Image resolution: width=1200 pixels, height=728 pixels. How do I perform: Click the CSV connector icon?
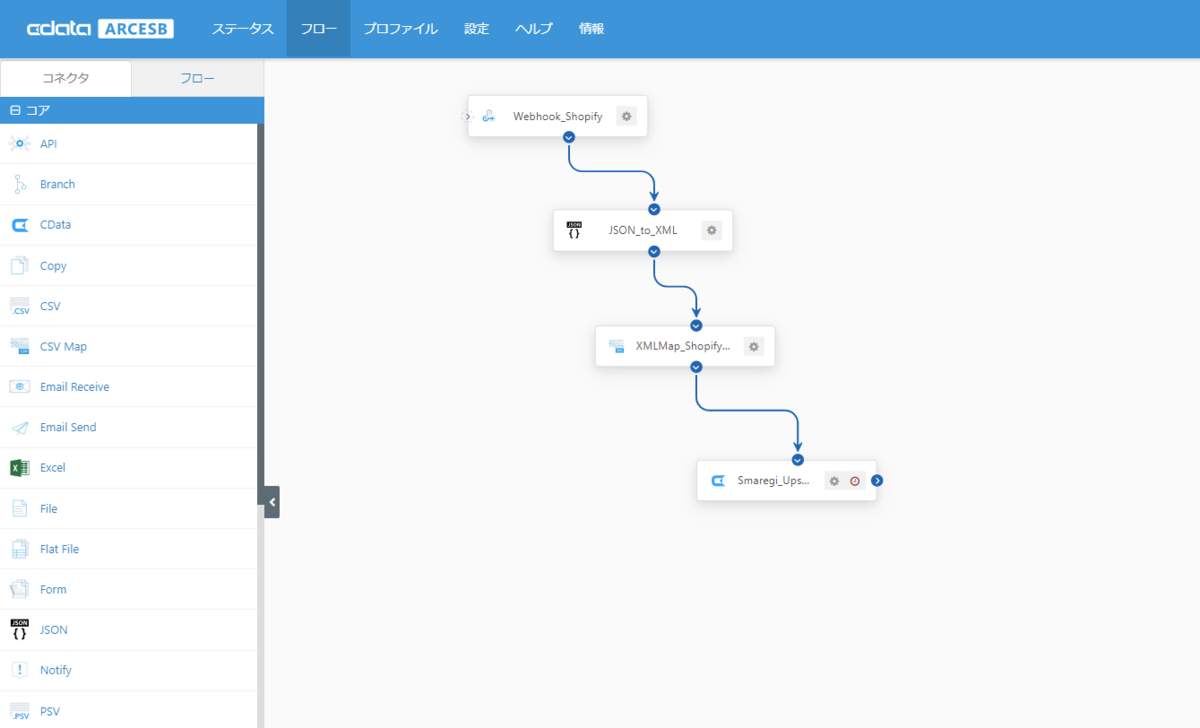click(x=19, y=306)
